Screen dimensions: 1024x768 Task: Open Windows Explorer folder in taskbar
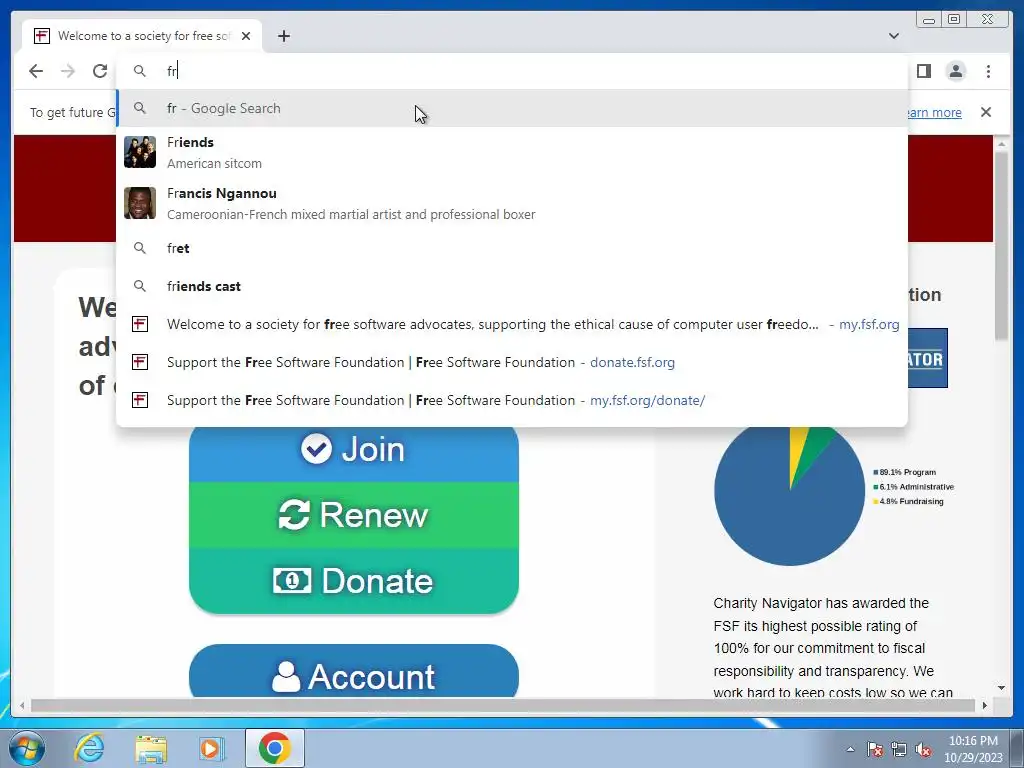[151, 748]
